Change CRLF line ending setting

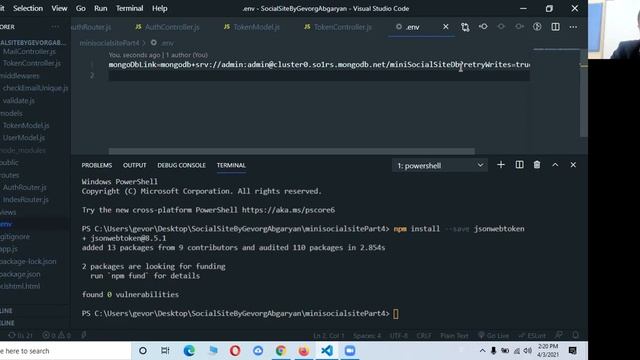point(424,336)
